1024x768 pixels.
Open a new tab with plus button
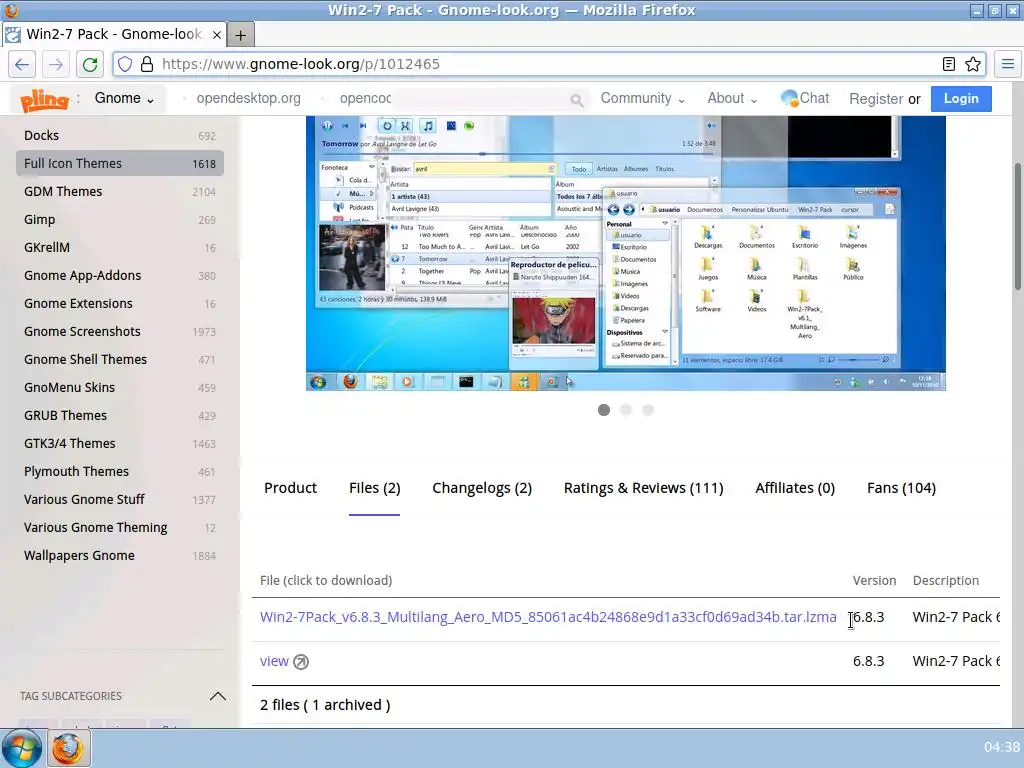[x=240, y=35]
